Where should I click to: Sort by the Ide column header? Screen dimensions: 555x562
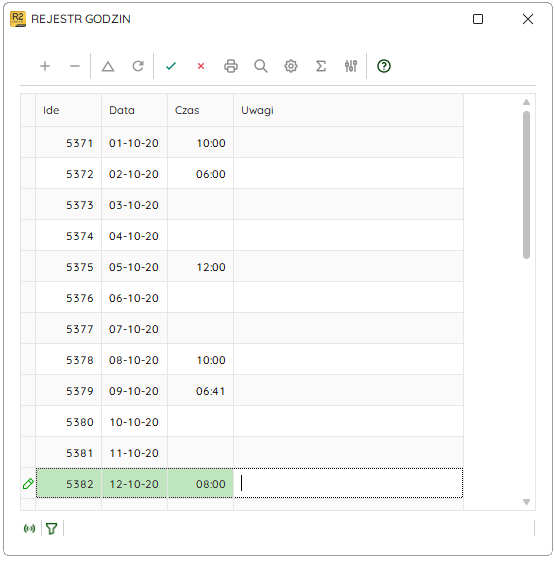pos(68,110)
